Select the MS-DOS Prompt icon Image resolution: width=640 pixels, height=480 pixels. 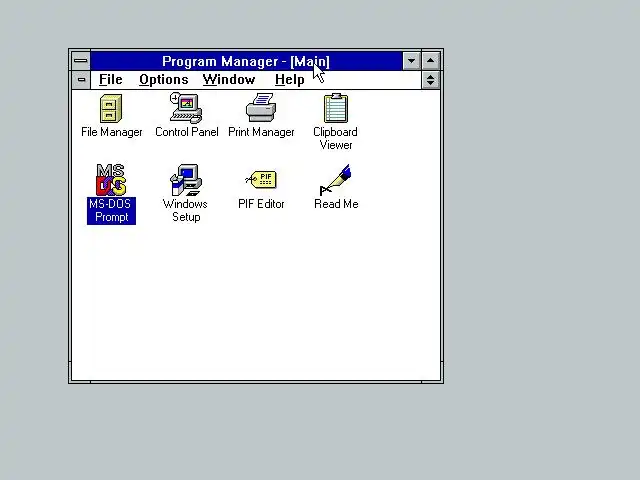[111, 180]
